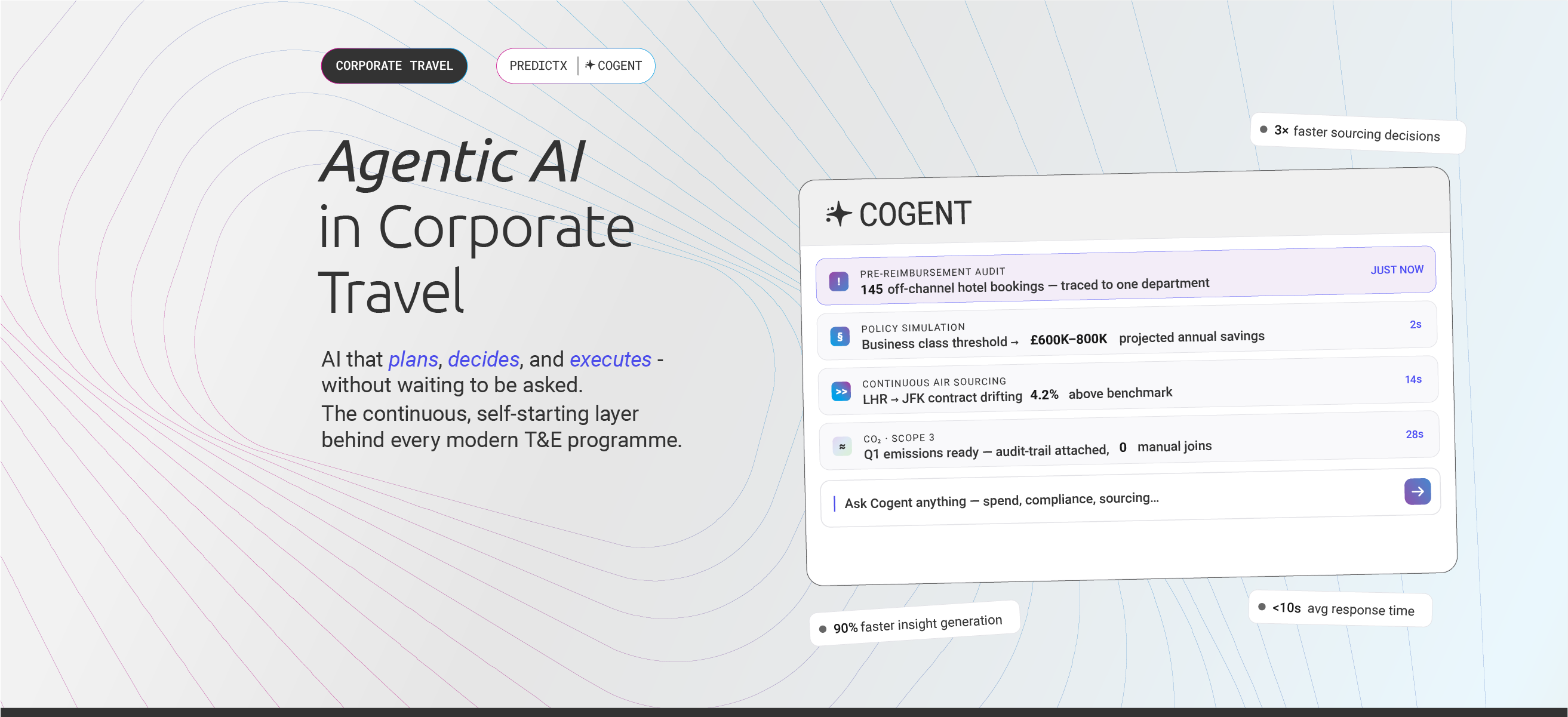Click the POLICY SIMULATION label
The width and height of the screenshot is (1568, 717).
(x=913, y=328)
